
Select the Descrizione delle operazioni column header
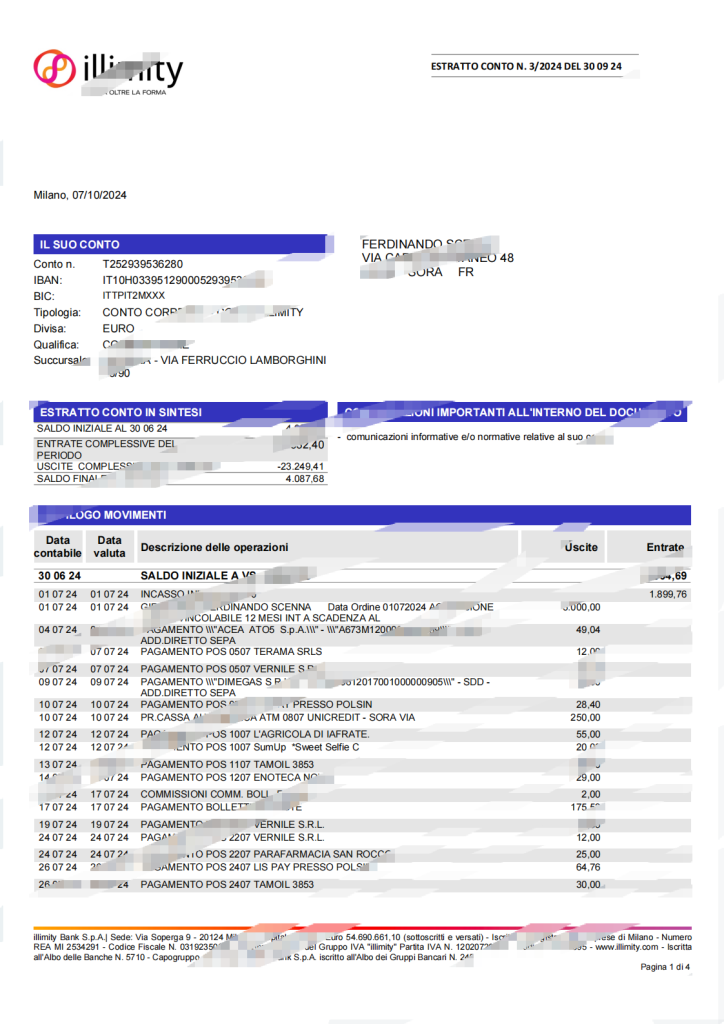pos(214,547)
